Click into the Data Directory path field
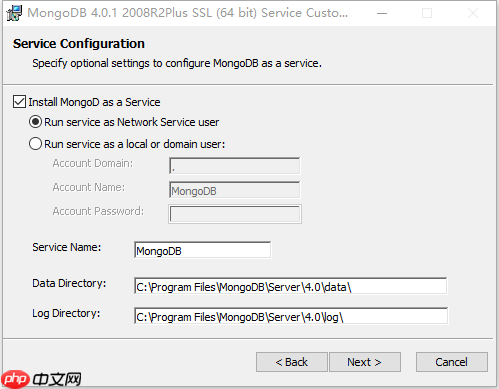The height and width of the screenshot is (389, 499). [x=290, y=286]
